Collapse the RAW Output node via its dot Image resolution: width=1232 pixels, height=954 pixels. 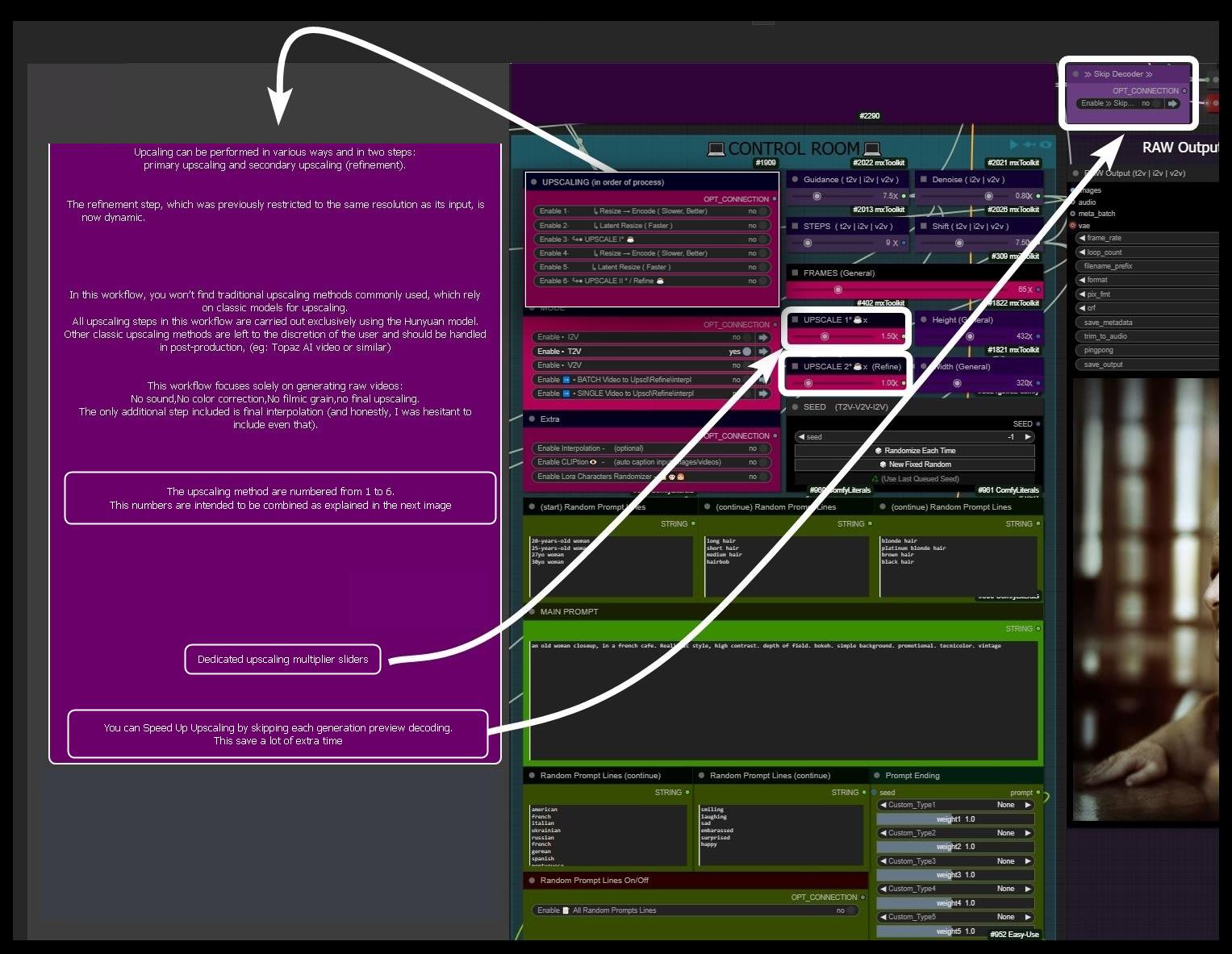(1076, 173)
